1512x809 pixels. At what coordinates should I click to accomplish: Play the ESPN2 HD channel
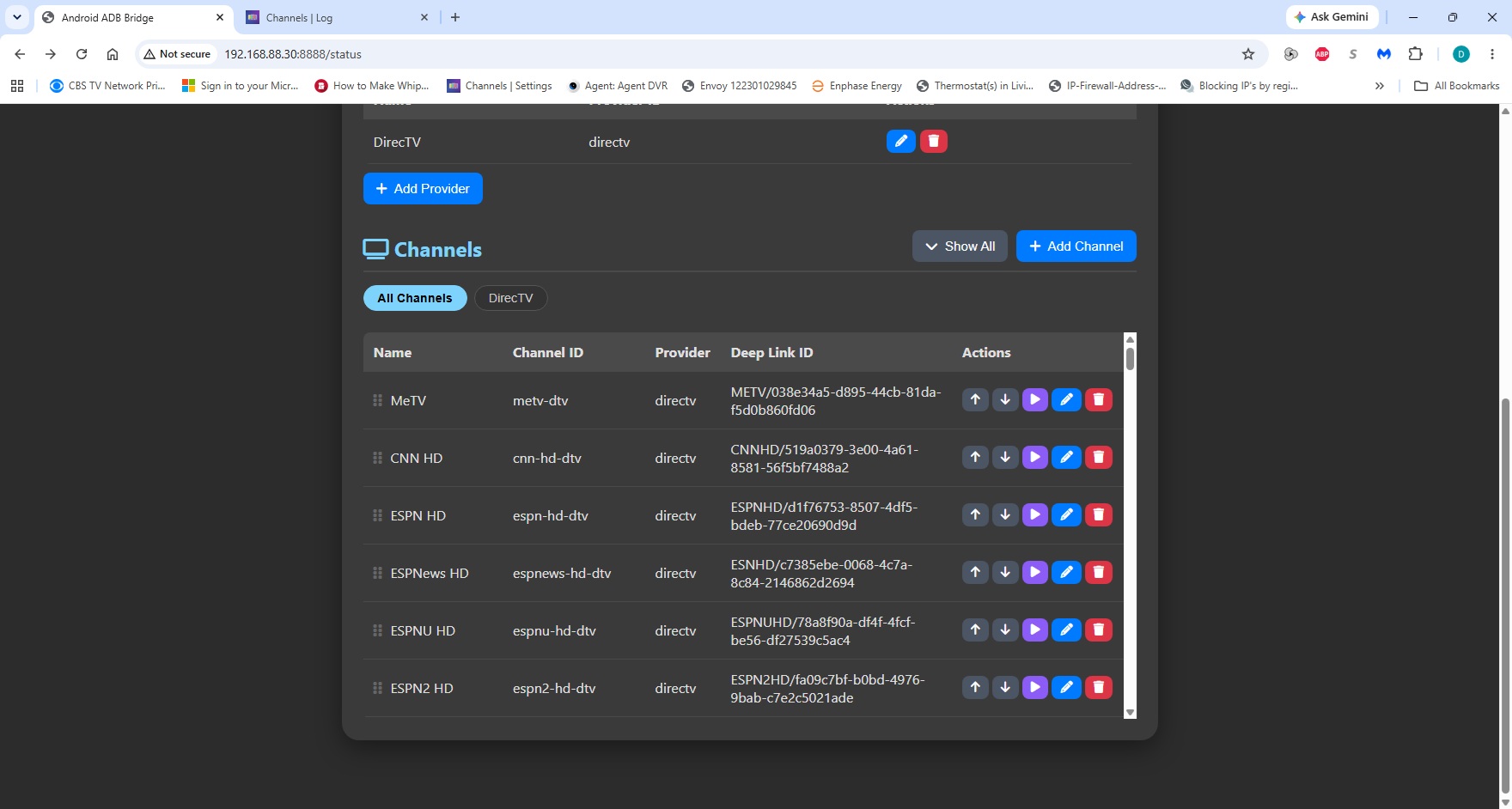point(1035,687)
